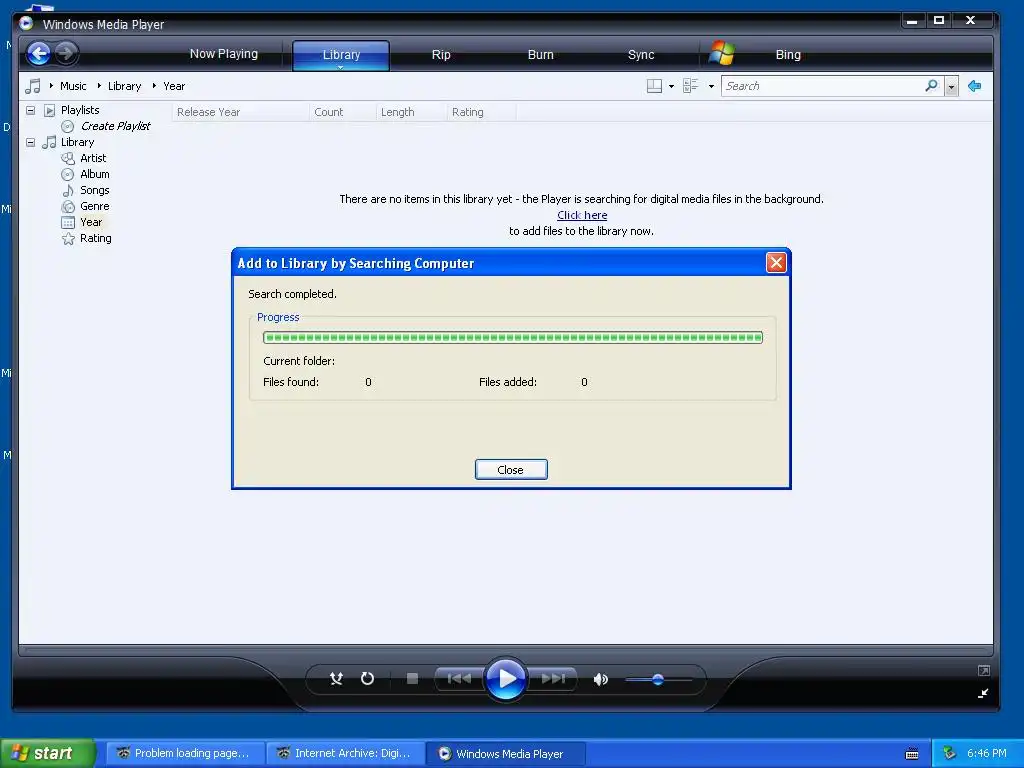
Task: Select Album in the library tree
Action: pyautogui.click(x=95, y=174)
